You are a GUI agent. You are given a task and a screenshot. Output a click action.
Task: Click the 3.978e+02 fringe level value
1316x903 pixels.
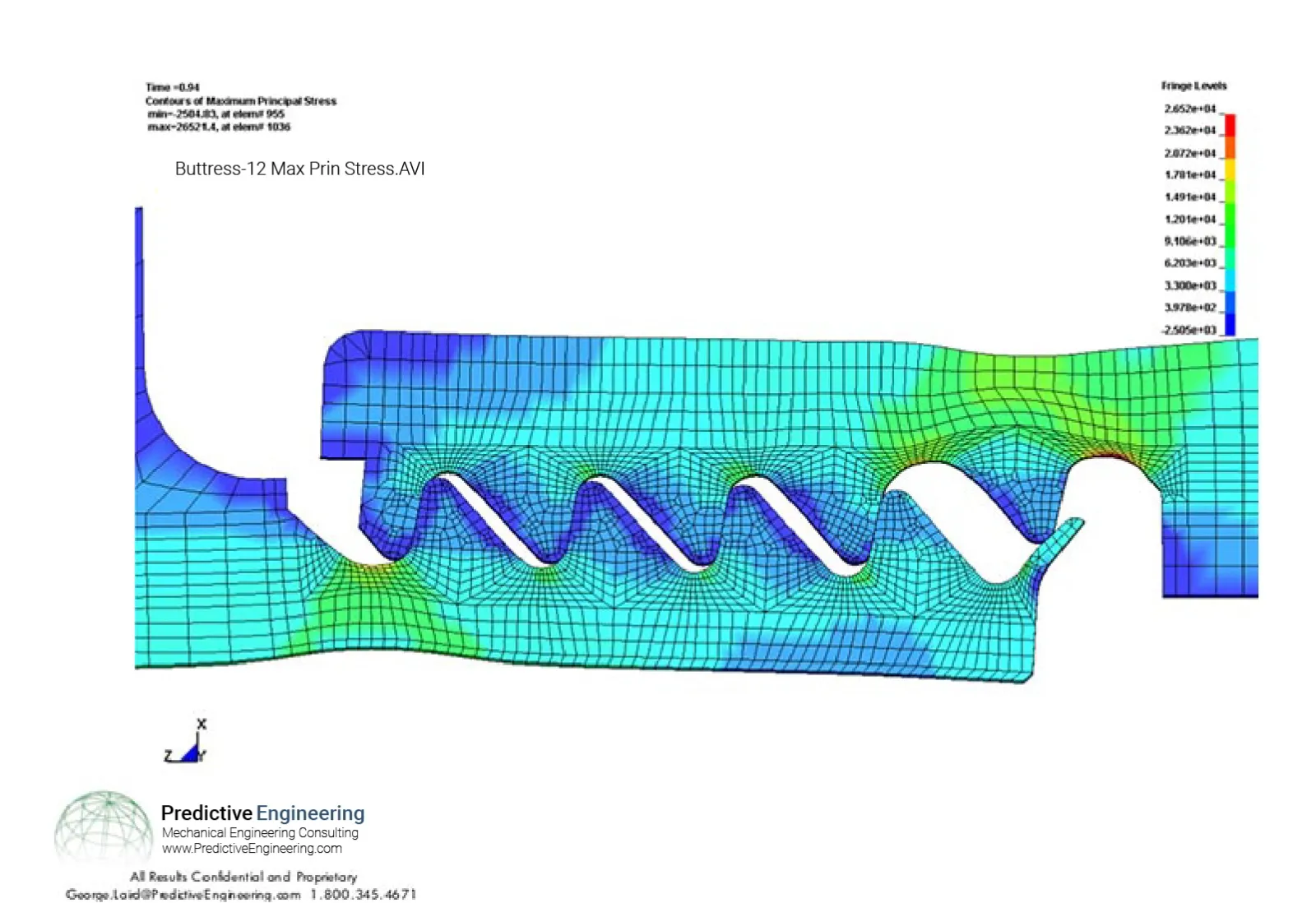(x=1189, y=307)
